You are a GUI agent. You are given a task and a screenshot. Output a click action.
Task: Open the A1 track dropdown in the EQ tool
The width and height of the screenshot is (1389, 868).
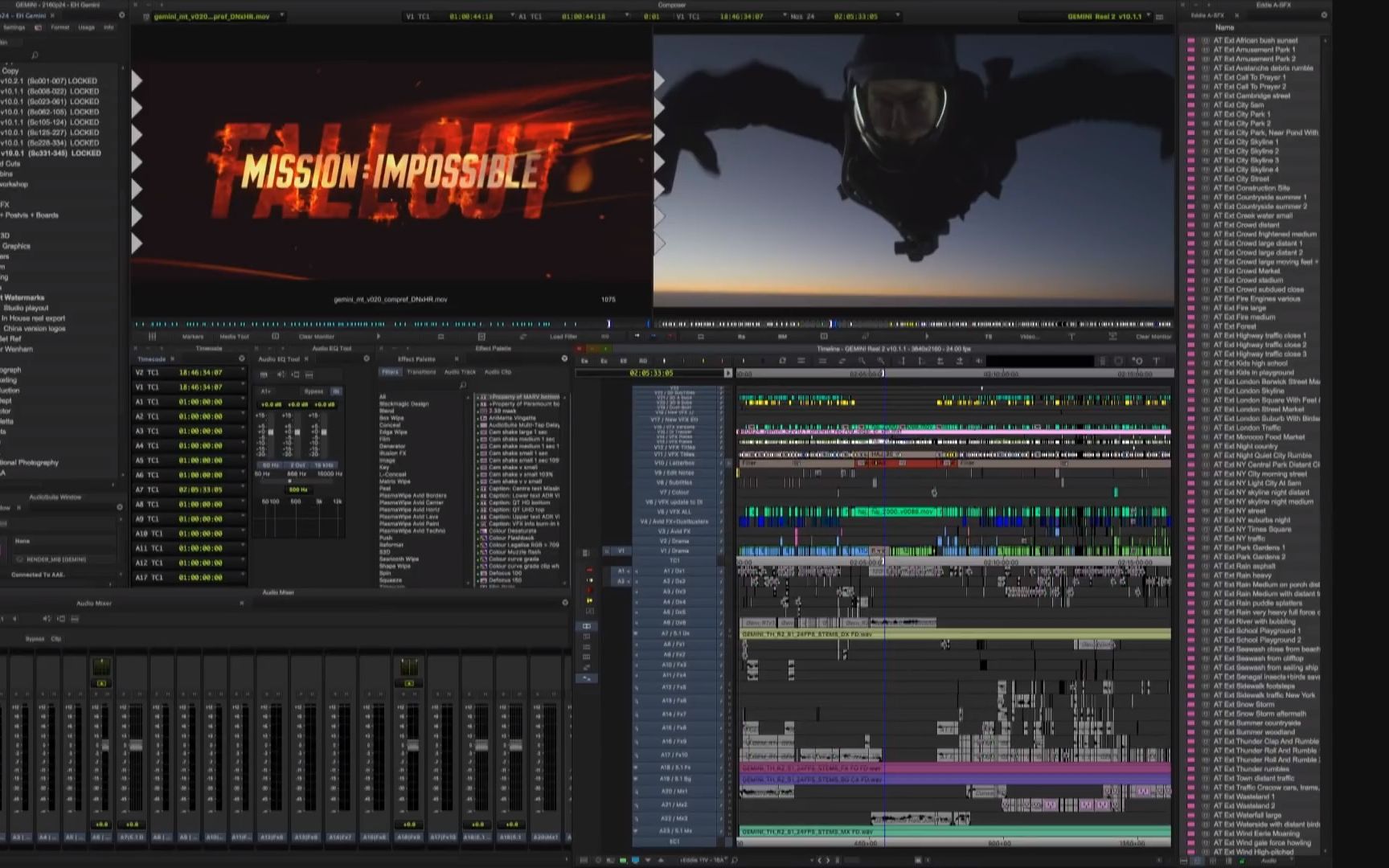[x=266, y=391]
